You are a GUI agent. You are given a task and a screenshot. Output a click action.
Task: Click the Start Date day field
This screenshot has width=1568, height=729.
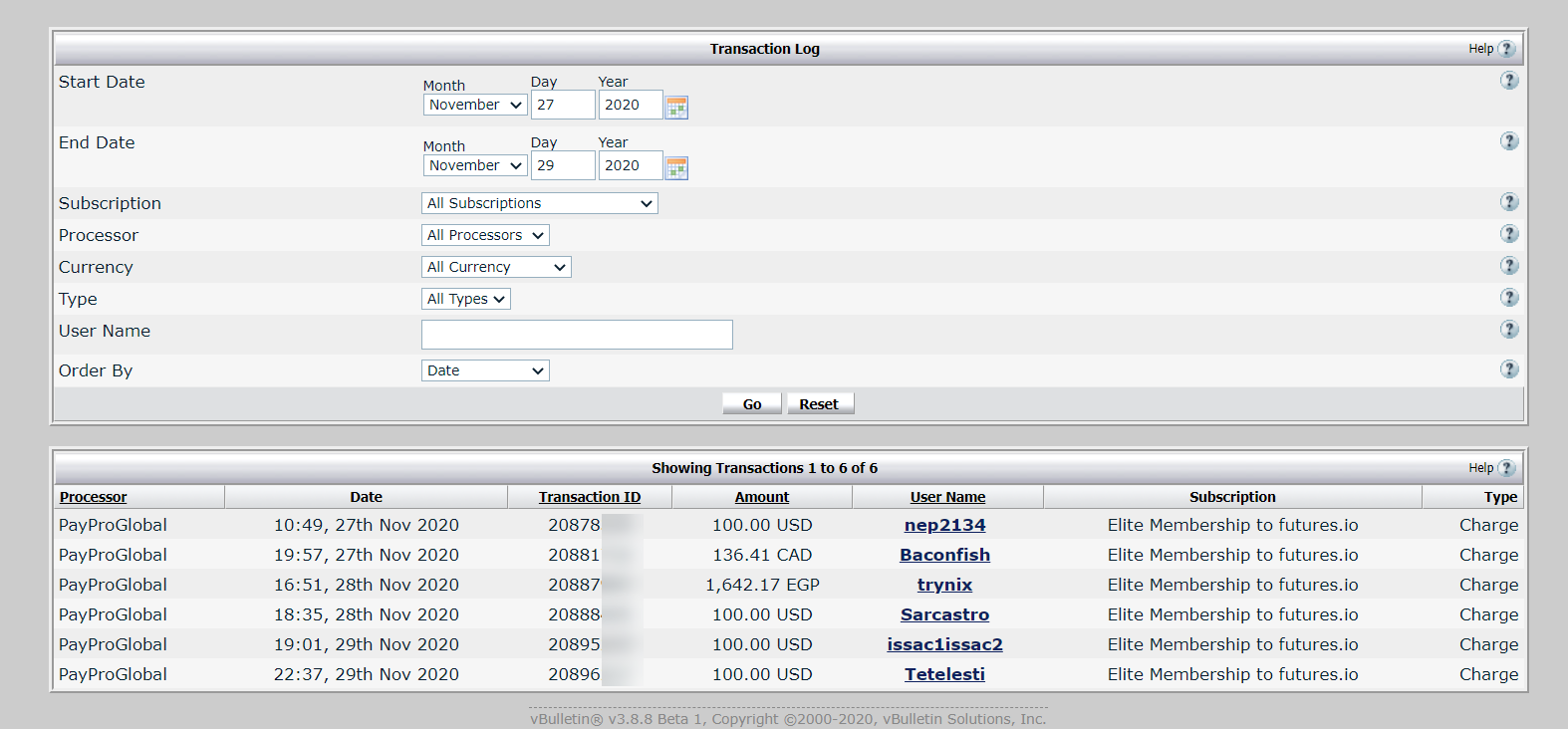point(563,105)
